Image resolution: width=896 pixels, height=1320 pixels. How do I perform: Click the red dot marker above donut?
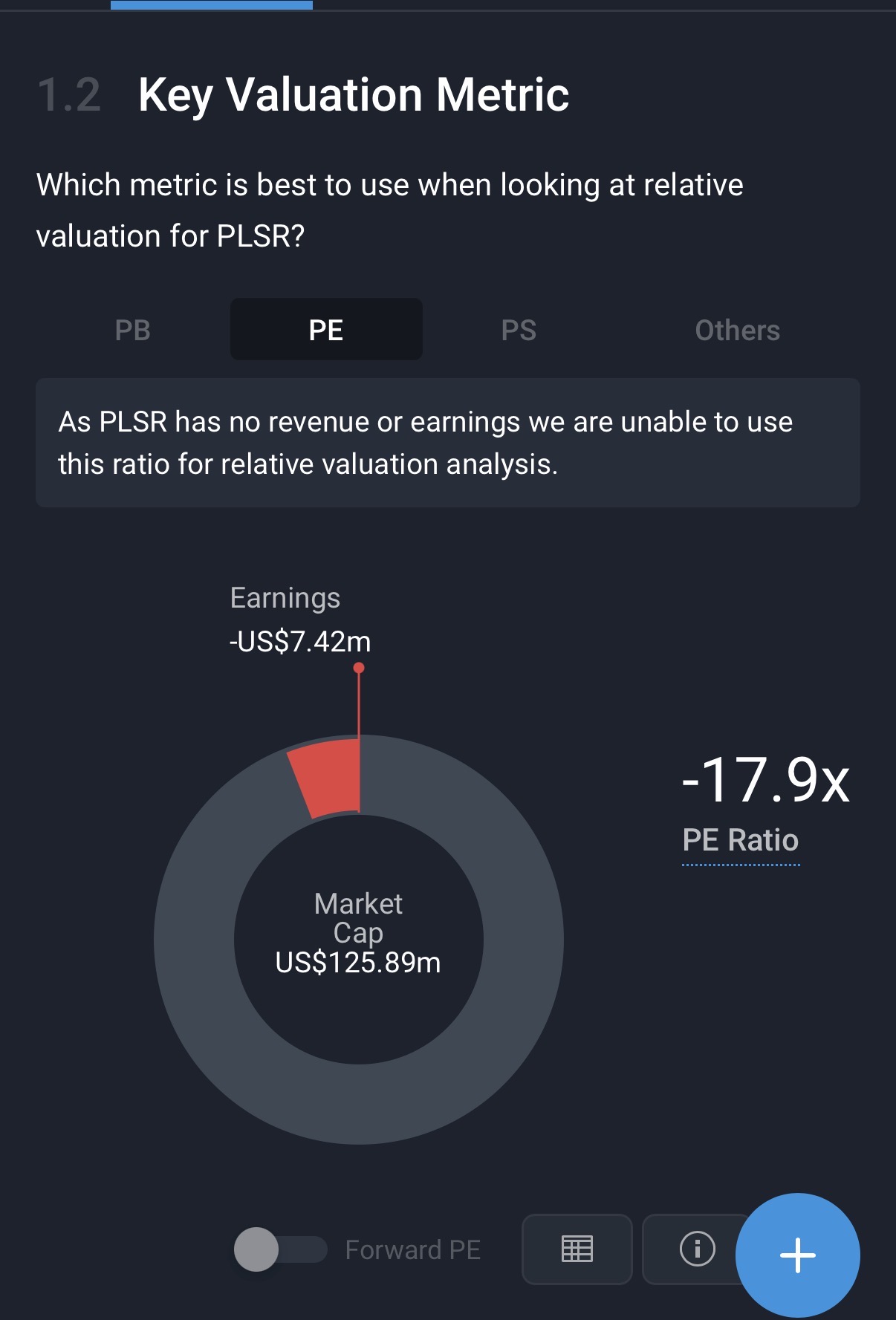[x=359, y=668]
